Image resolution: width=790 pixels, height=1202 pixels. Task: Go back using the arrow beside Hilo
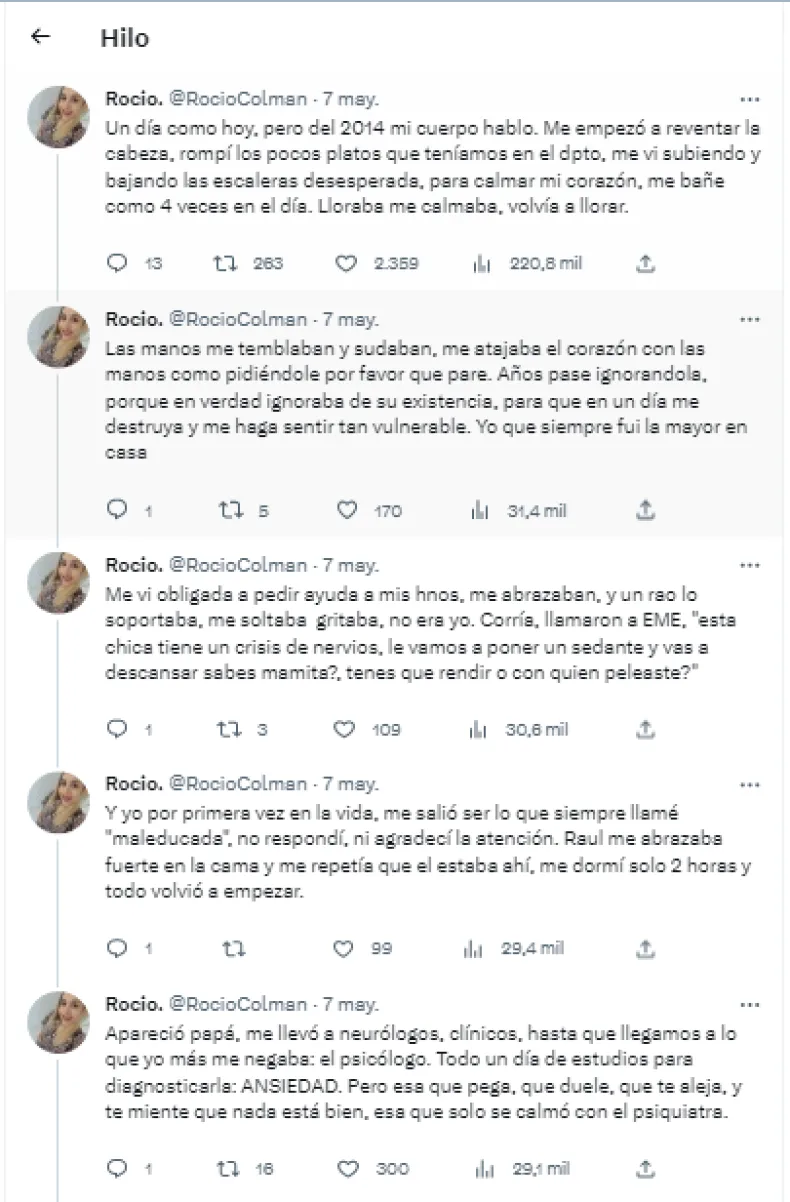tap(40, 38)
